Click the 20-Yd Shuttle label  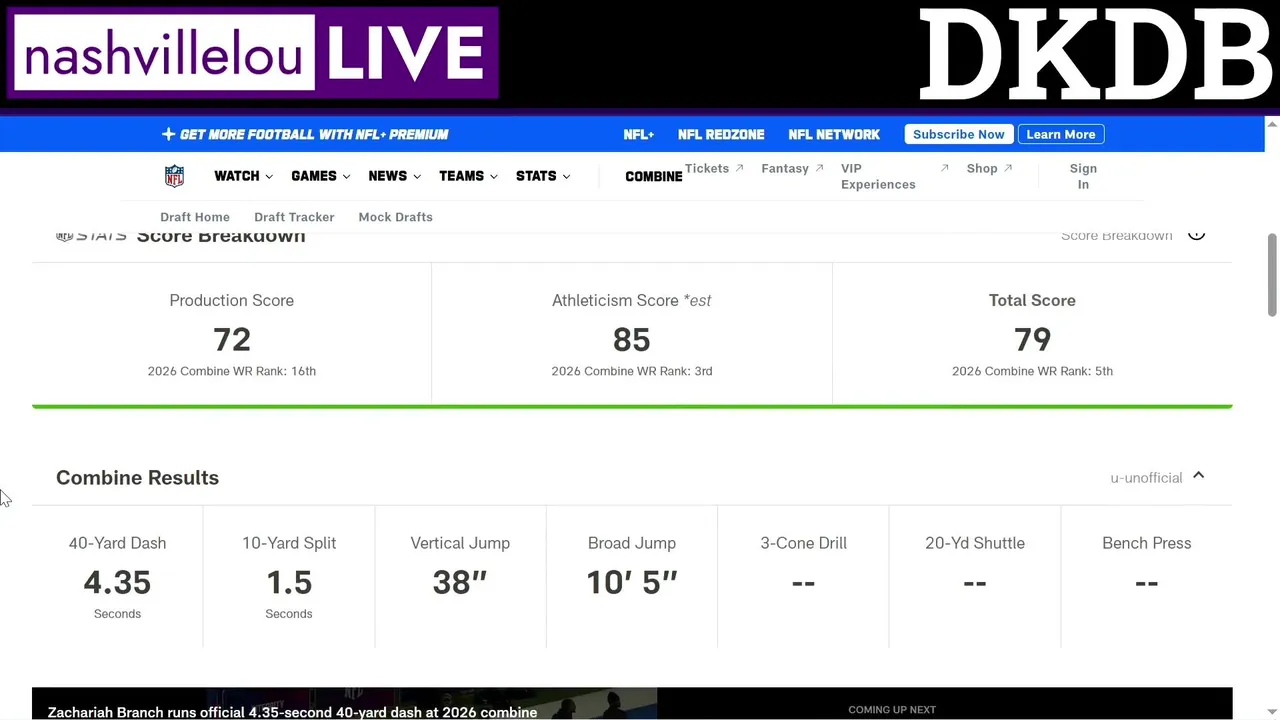click(975, 543)
